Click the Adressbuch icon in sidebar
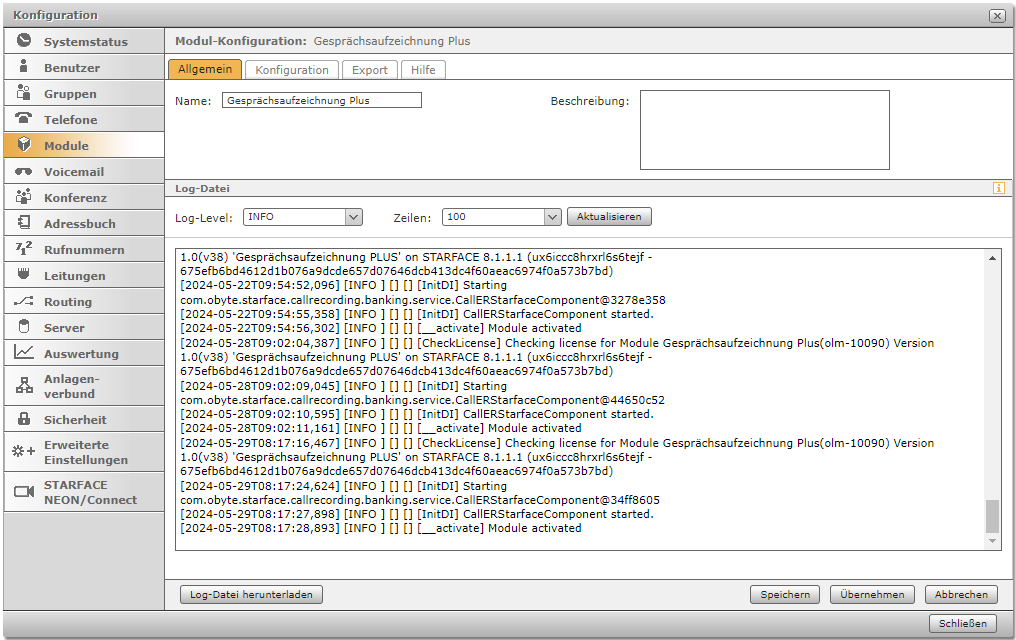The width and height of the screenshot is (1016, 640). [x=24, y=223]
